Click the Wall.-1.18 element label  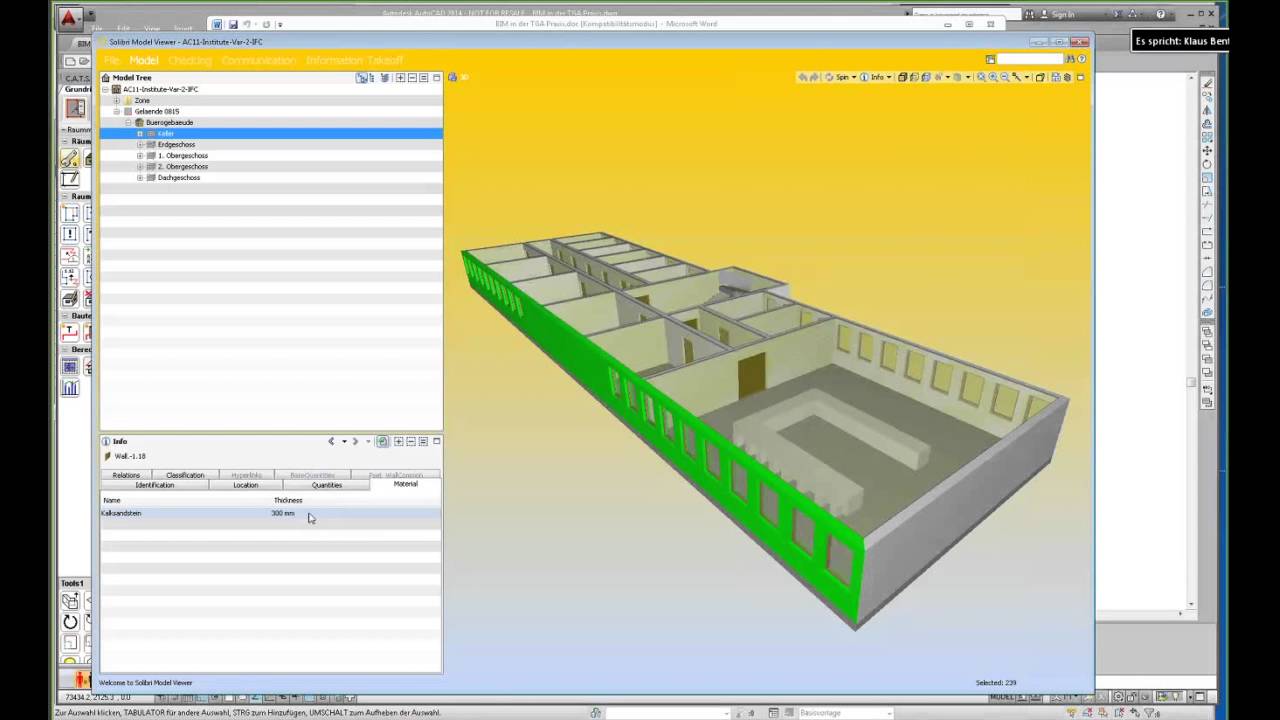(x=130, y=456)
